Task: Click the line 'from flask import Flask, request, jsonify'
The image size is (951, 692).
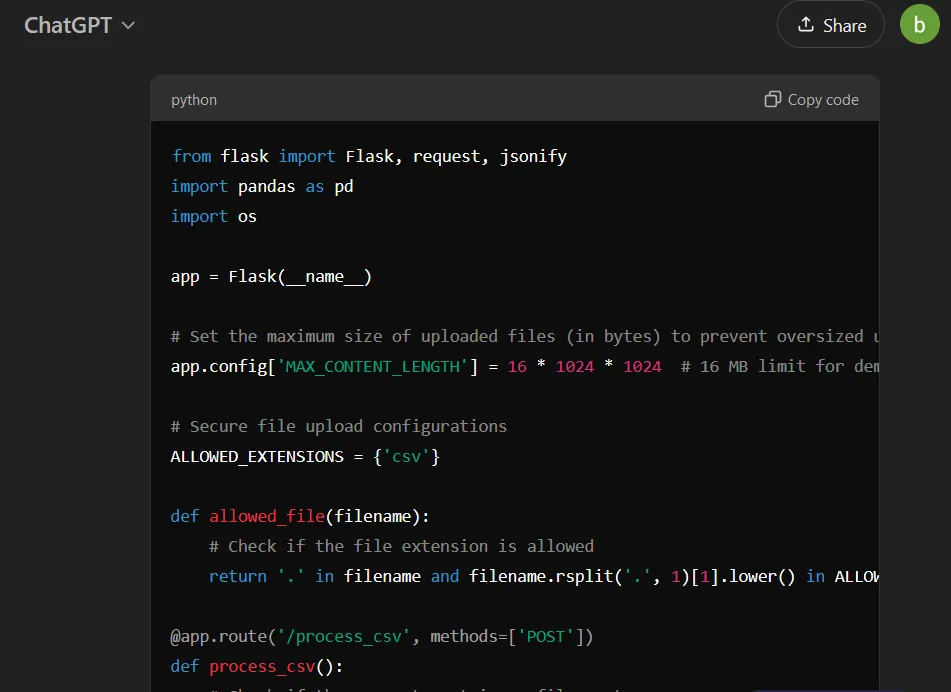Action: pos(369,156)
